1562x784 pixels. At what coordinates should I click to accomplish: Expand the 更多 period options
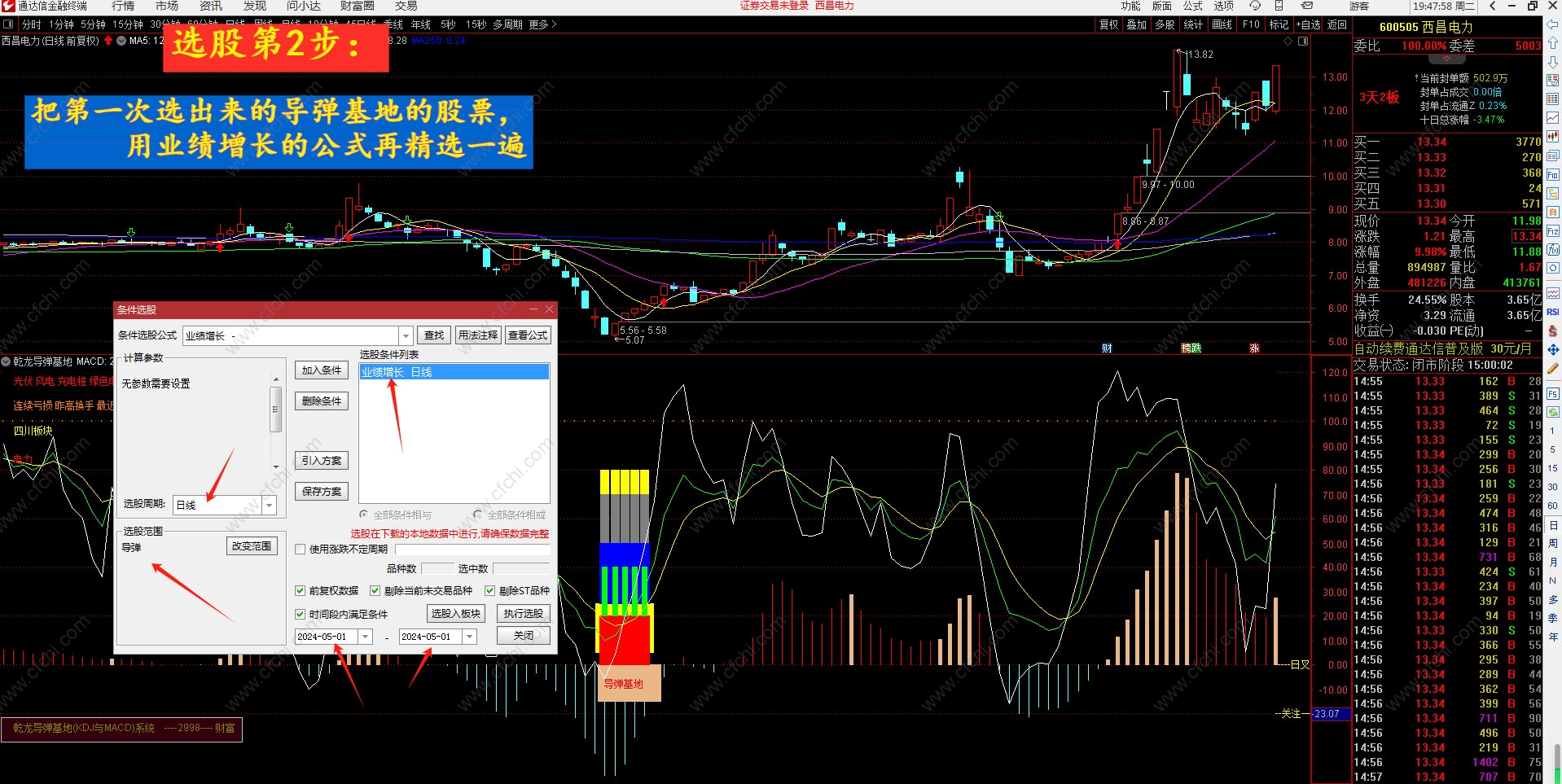click(542, 24)
